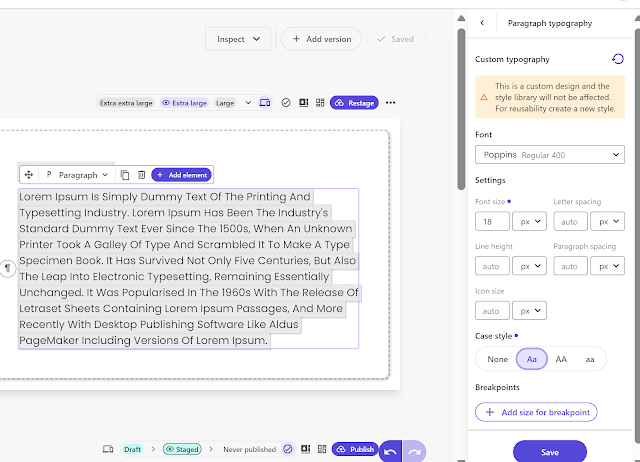Click the QR code icon in top toolbar
This screenshot has height=462, width=640.
320,103
